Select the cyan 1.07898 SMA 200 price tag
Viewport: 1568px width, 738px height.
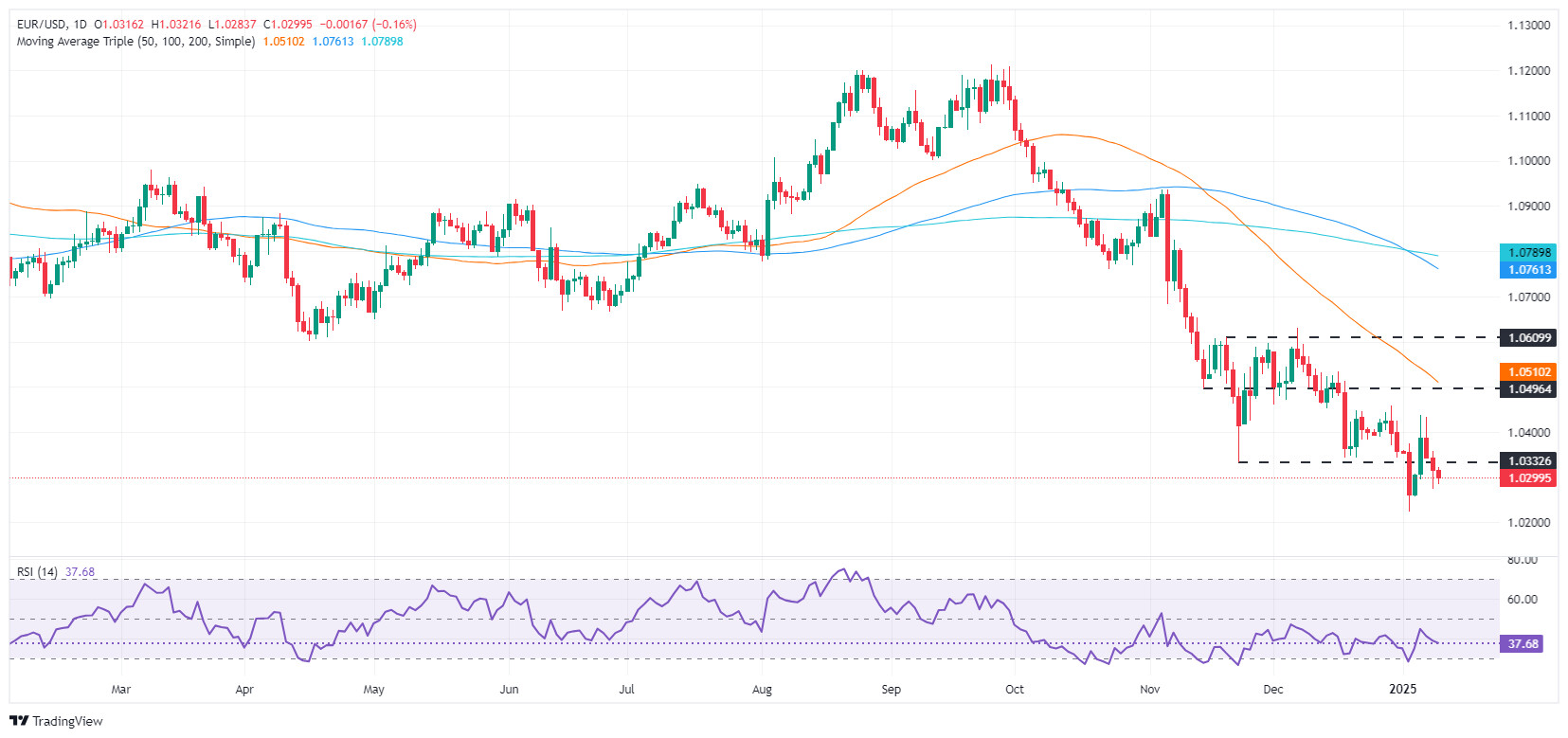tap(1528, 253)
